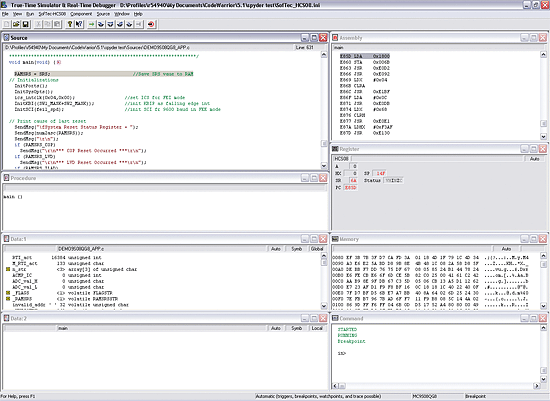The height and width of the screenshot is (401, 550).
Task: Click the Symb button in Data:2
Action: pos(297,328)
